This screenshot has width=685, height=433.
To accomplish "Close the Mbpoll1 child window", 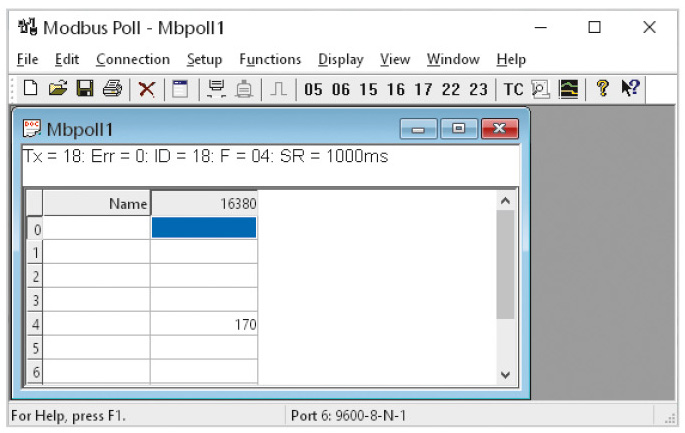I will (x=500, y=129).
